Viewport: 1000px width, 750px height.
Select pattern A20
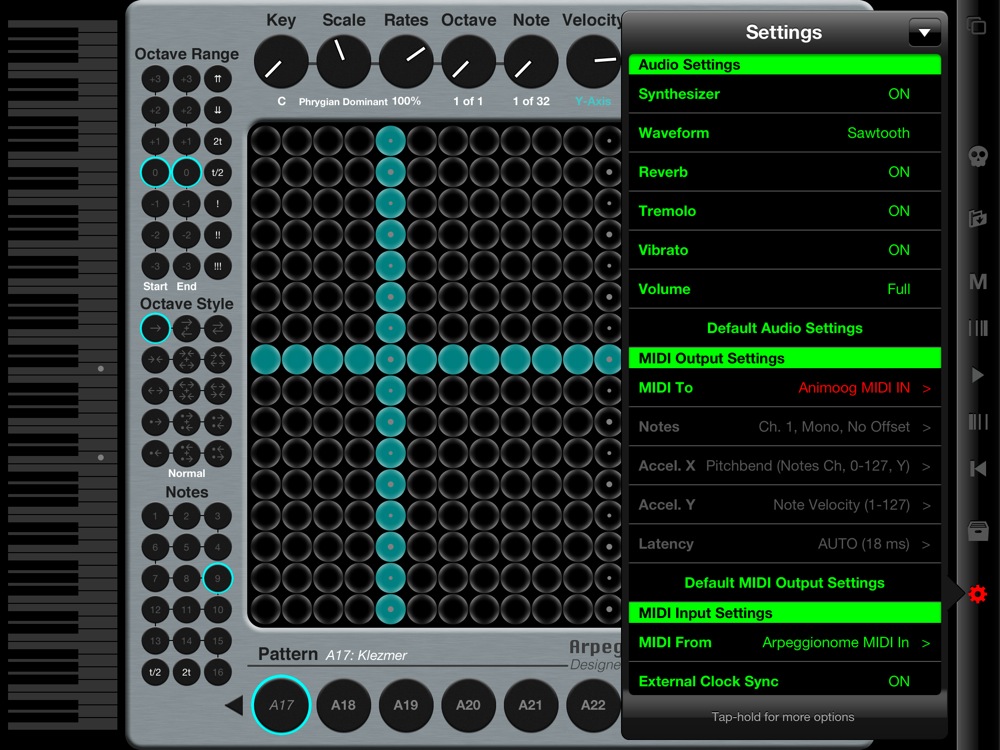coord(468,705)
